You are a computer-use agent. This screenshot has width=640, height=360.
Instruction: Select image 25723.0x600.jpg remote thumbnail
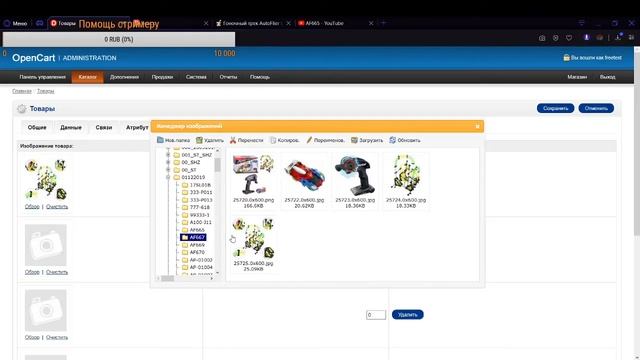pyautogui.click(x=355, y=176)
